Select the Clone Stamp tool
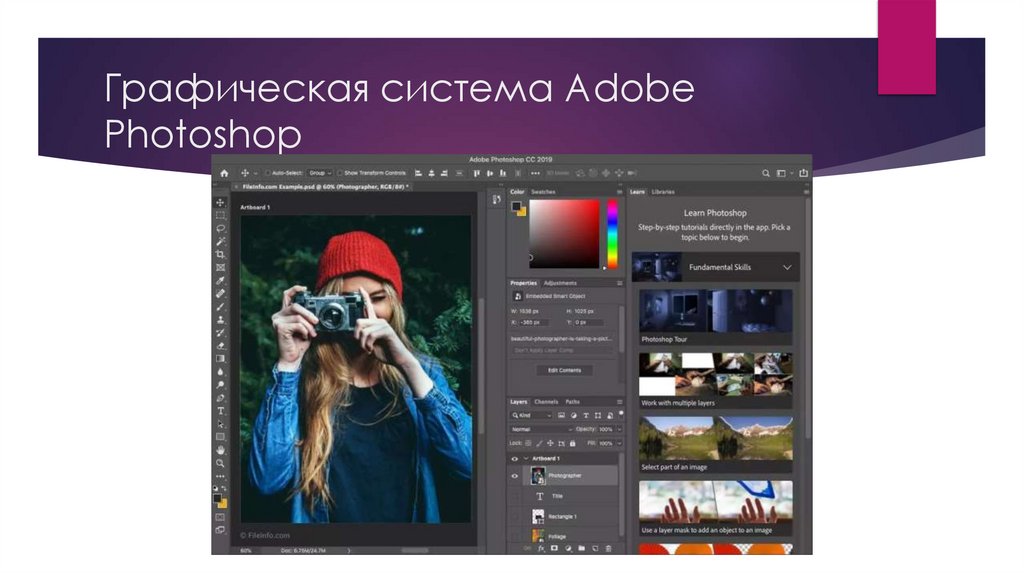Image resolution: width=1024 pixels, height=574 pixels. pyautogui.click(x=221, y=320)
